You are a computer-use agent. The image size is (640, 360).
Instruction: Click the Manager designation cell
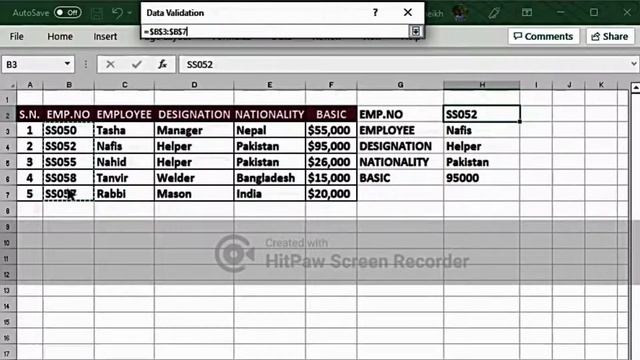(194, 130)
